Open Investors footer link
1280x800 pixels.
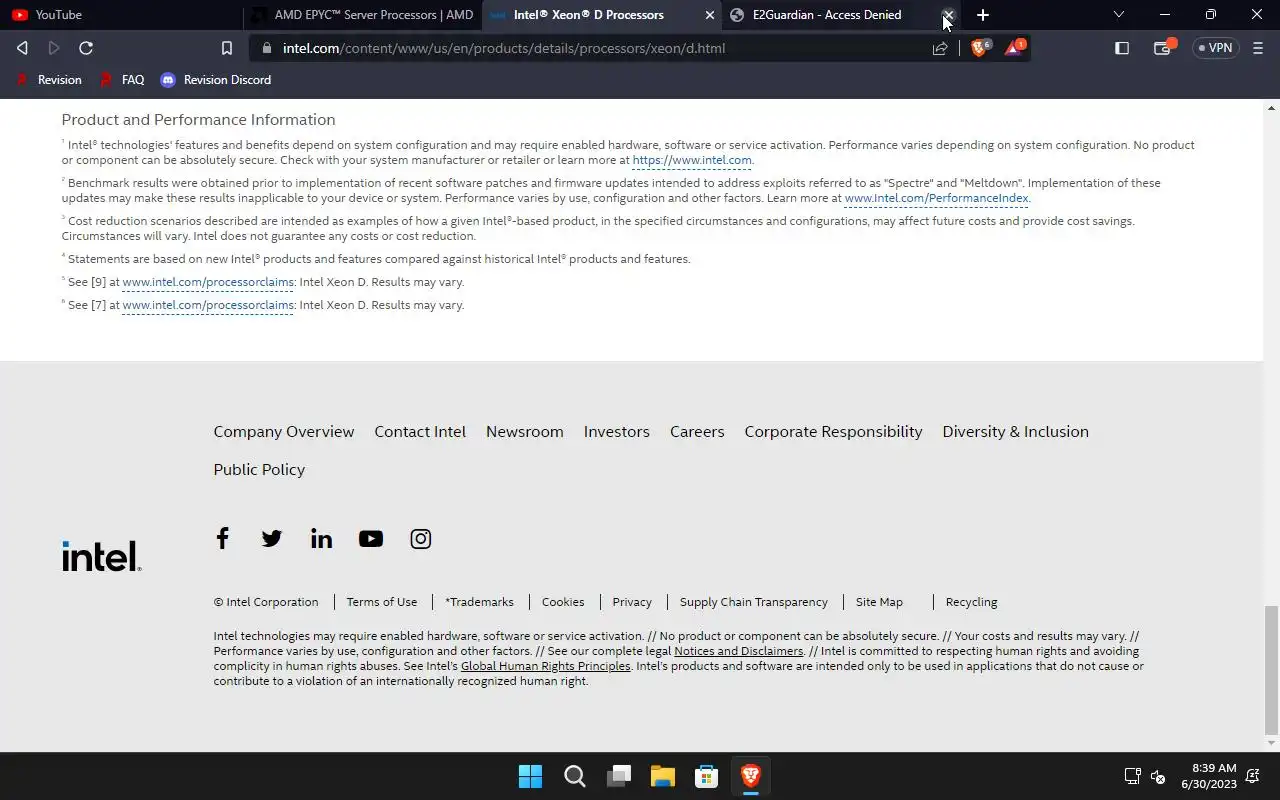[617, 432]
